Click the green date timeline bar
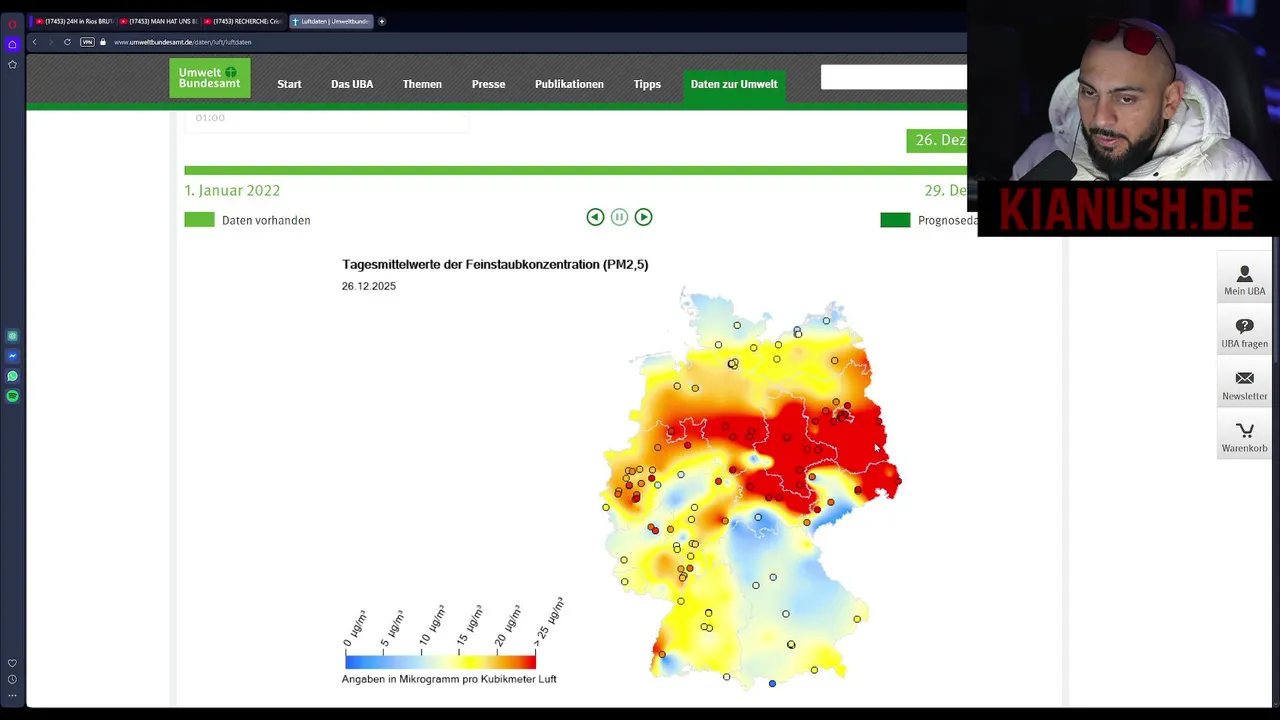Image resolution: width=1280 pixels, height=720 pixels. pyautogui.click(x=575, y=170)
